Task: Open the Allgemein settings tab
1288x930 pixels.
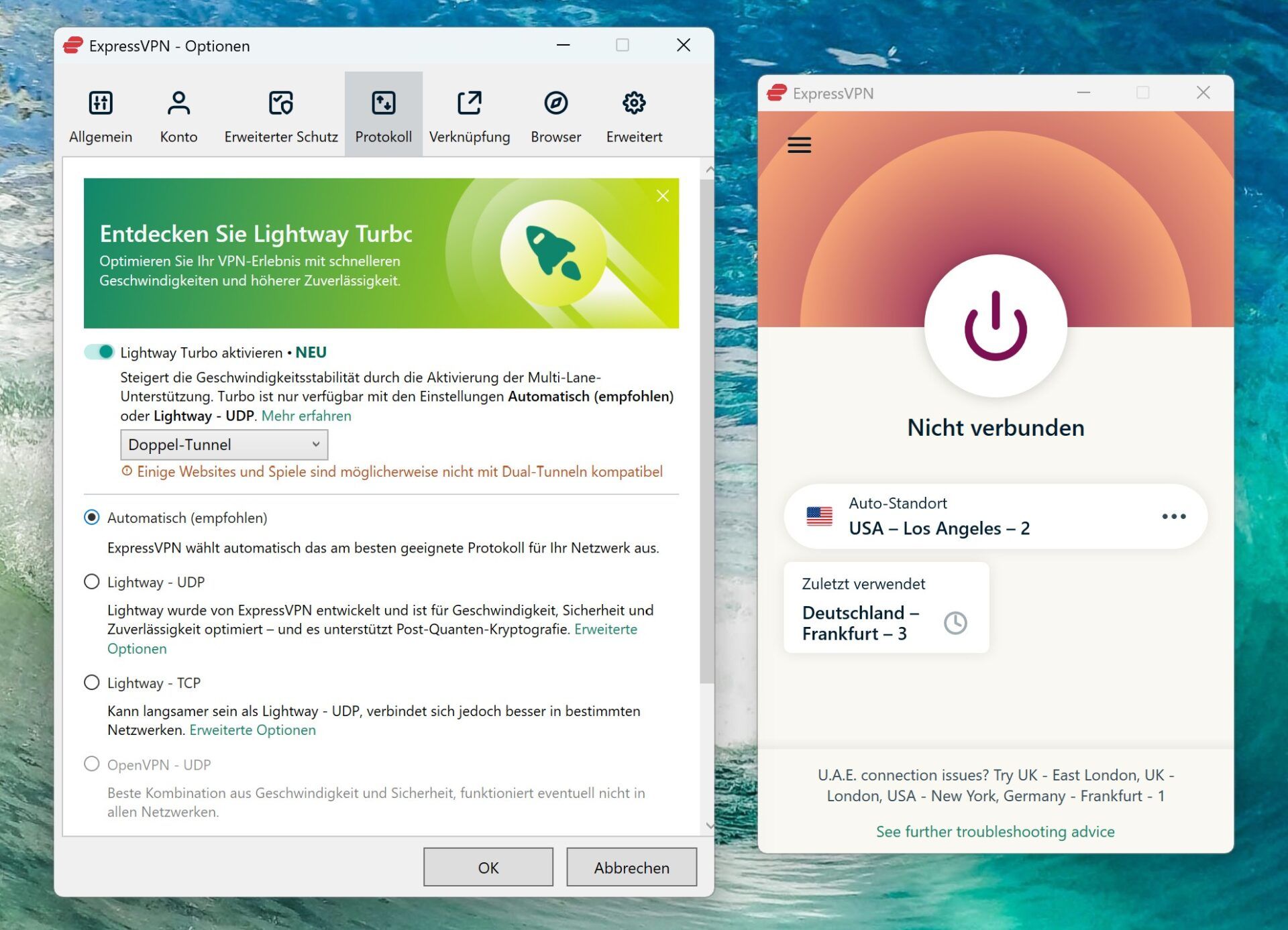Action: tap(101, 115)
